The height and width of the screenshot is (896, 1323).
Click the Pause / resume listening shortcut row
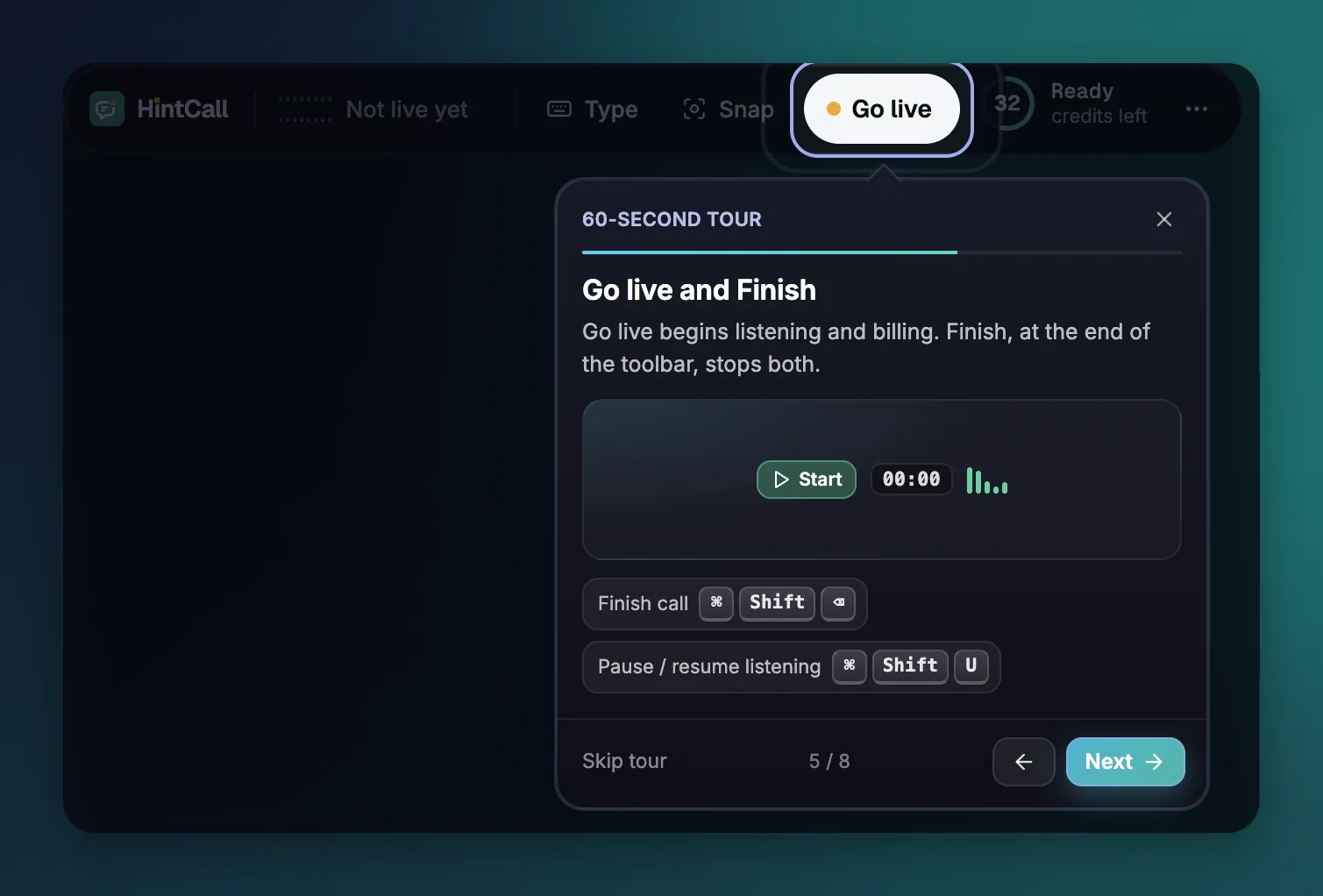792,666
